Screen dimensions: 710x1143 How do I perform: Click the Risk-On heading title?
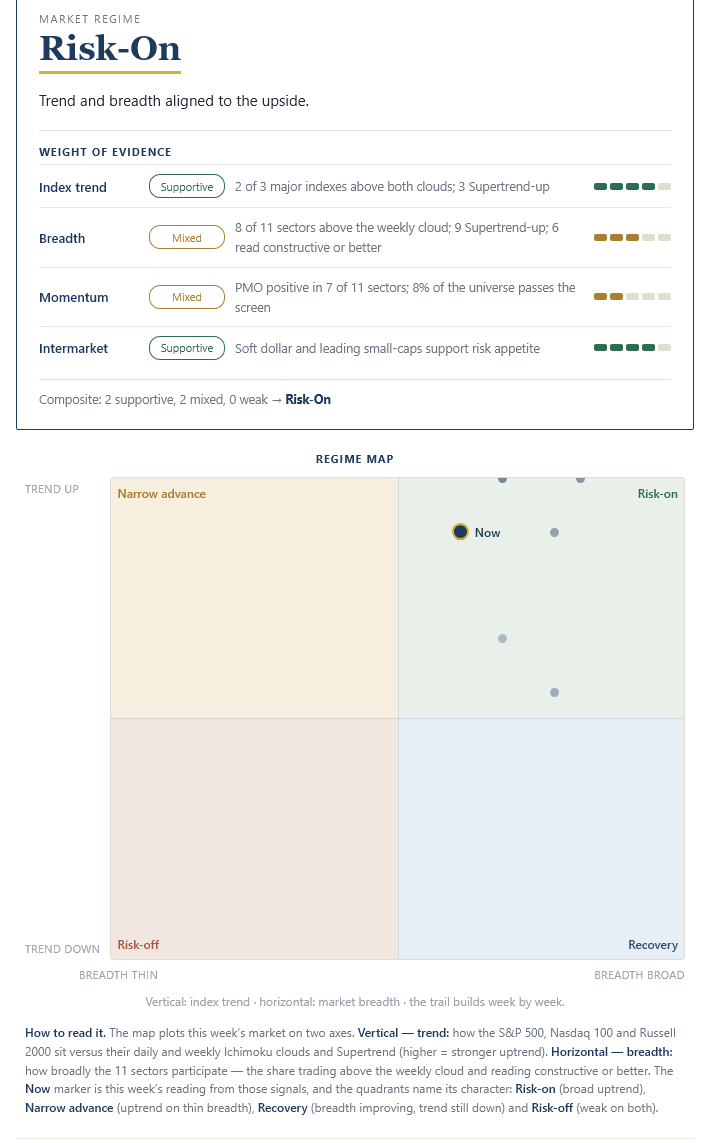[x=110, y=49]
